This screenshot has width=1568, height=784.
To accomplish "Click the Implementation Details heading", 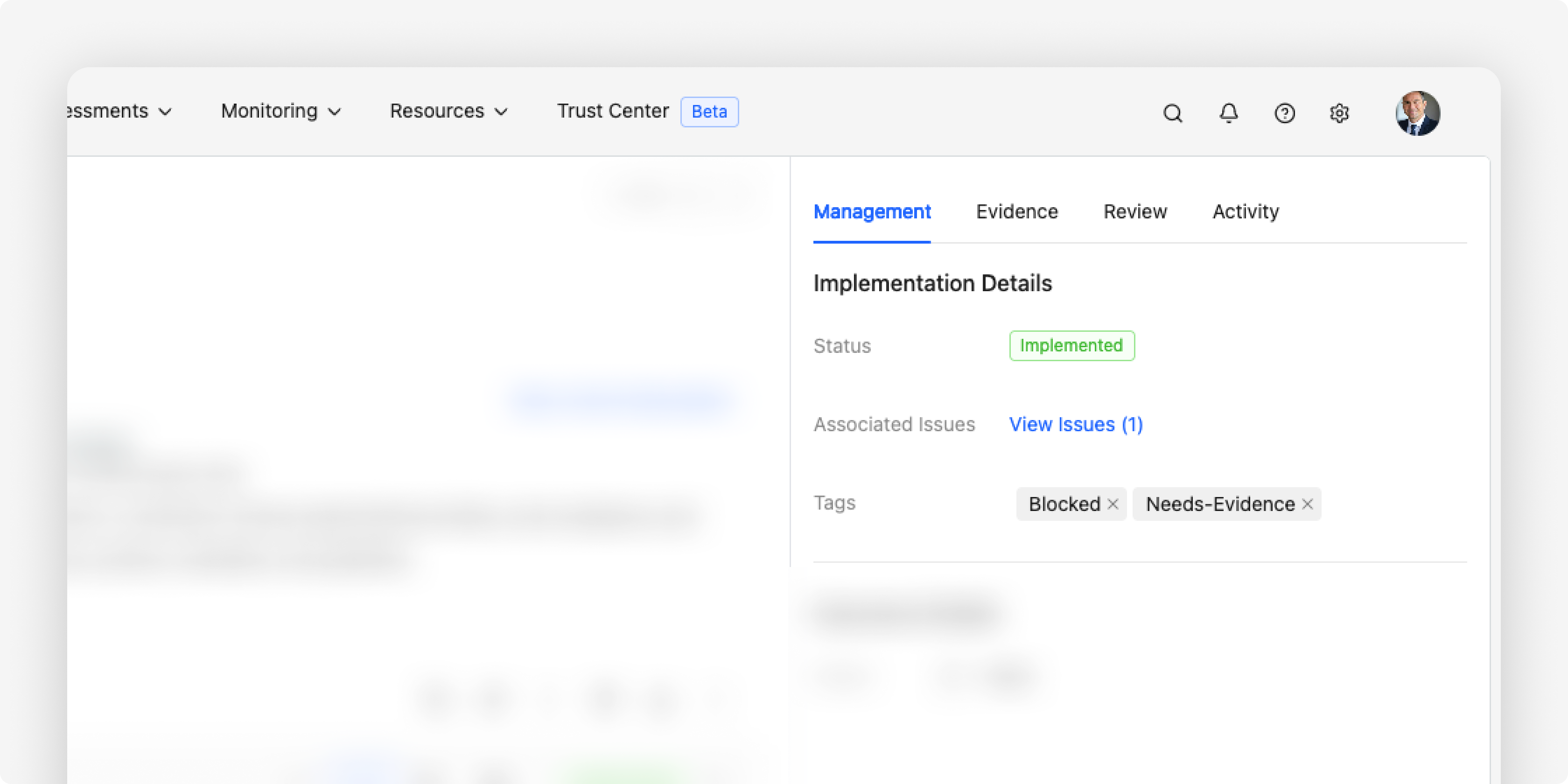I will (x=932, y=284).
